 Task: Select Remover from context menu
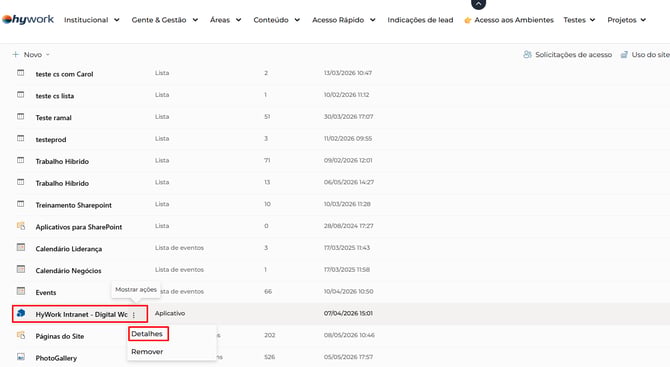click(x=147, y=352)
